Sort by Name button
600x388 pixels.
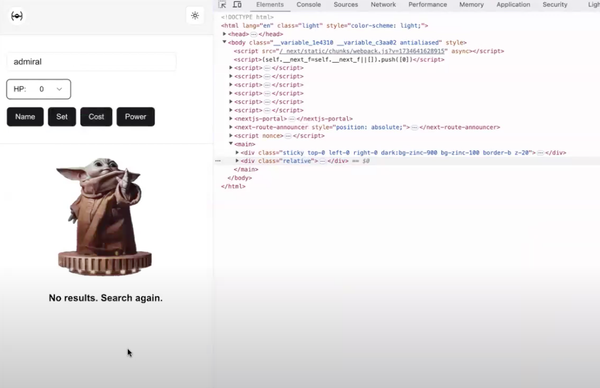pyautogui.click(x=25, y=117)
